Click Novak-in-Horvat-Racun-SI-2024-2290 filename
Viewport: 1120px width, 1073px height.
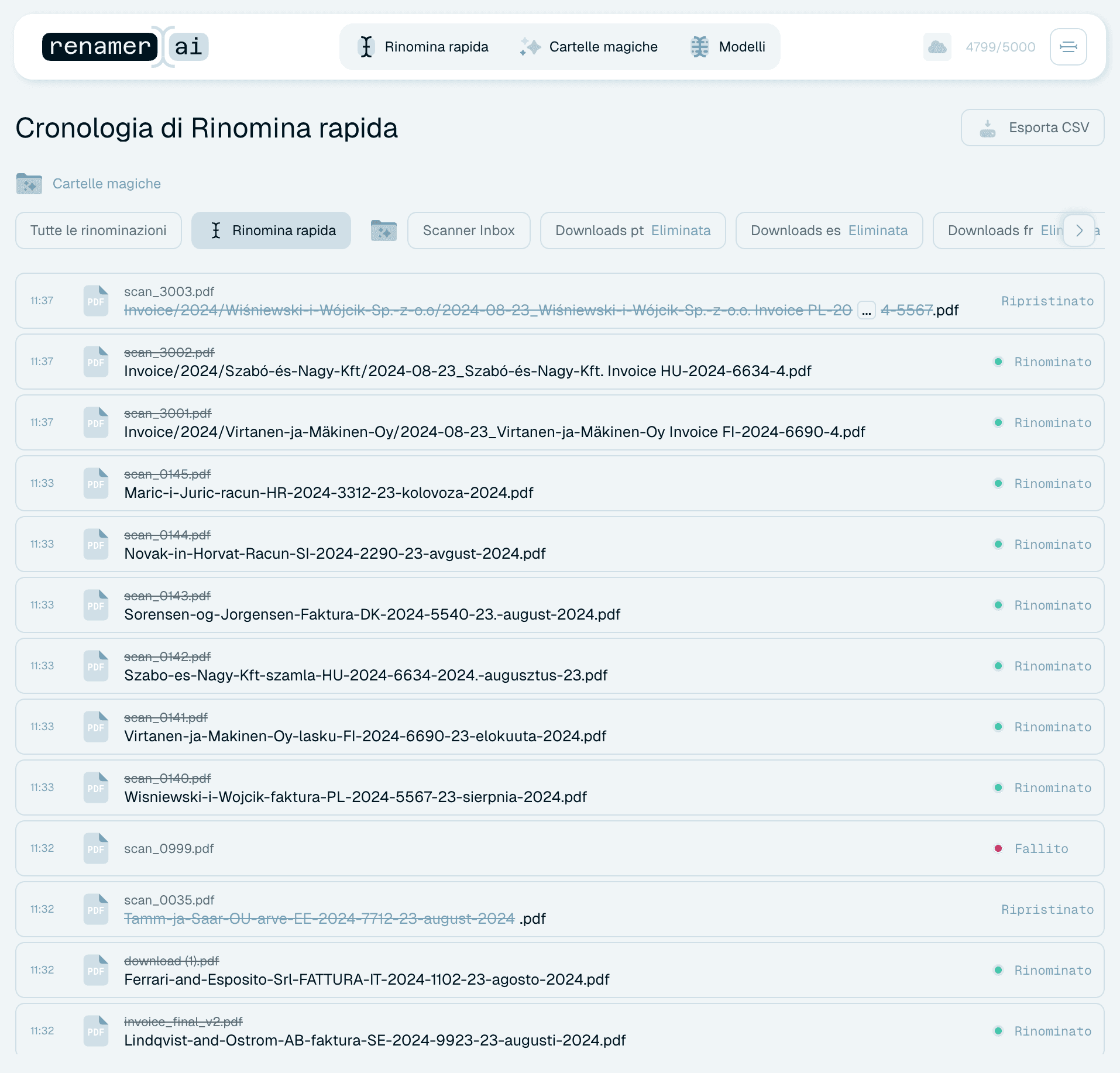[335, 553]
